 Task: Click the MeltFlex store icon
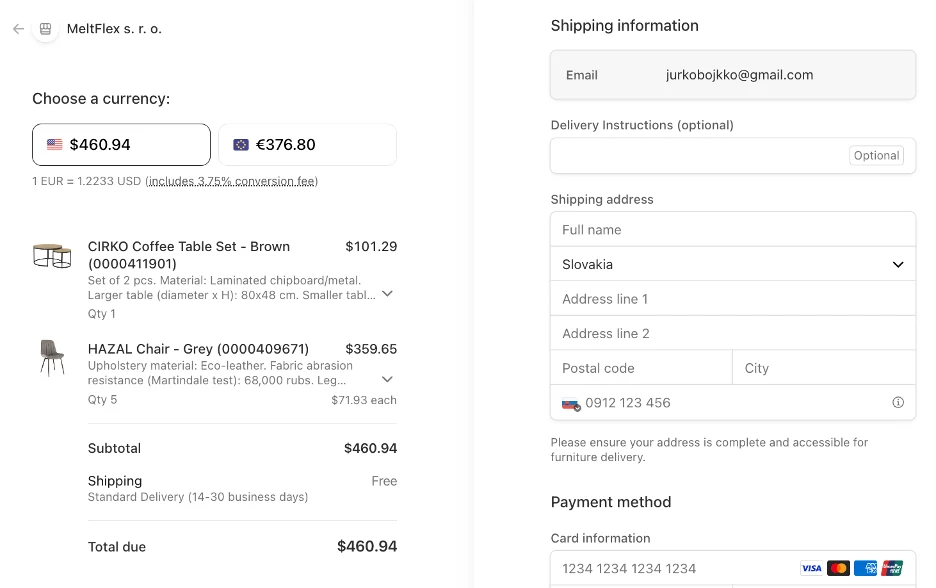point(45,29)
